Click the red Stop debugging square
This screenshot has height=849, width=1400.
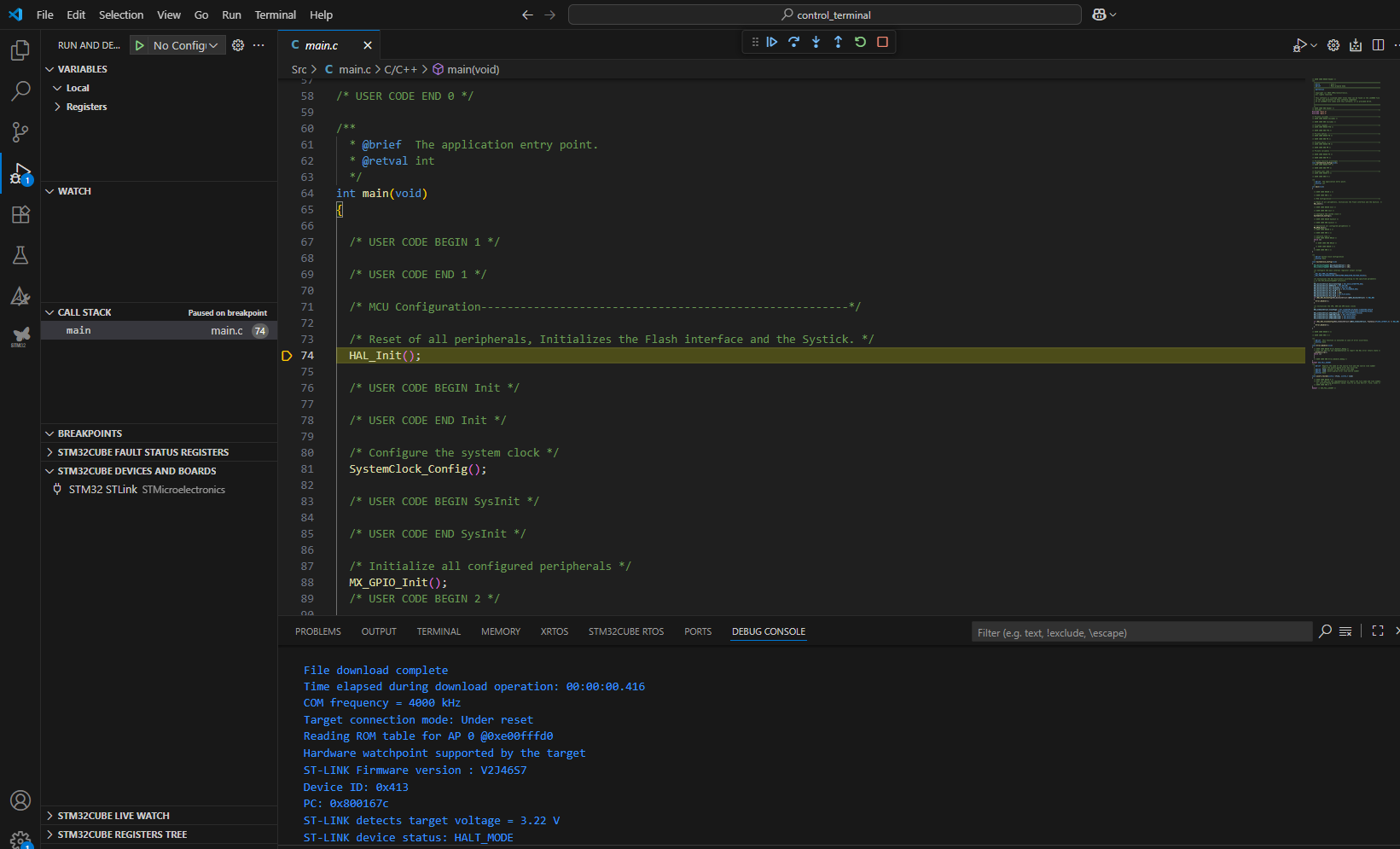tap(883, 42)
